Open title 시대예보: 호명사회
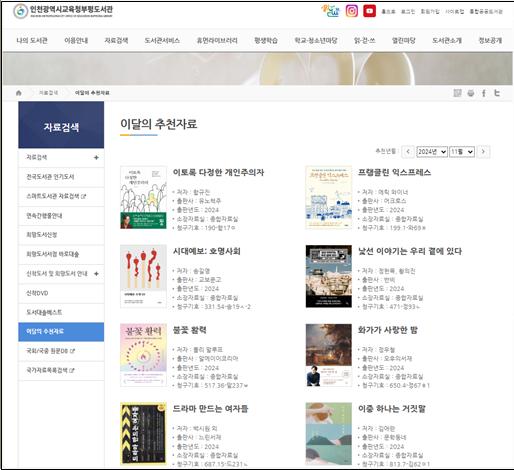Image resolution: width=514 pixels, height=470 pixels. [207, 251]
